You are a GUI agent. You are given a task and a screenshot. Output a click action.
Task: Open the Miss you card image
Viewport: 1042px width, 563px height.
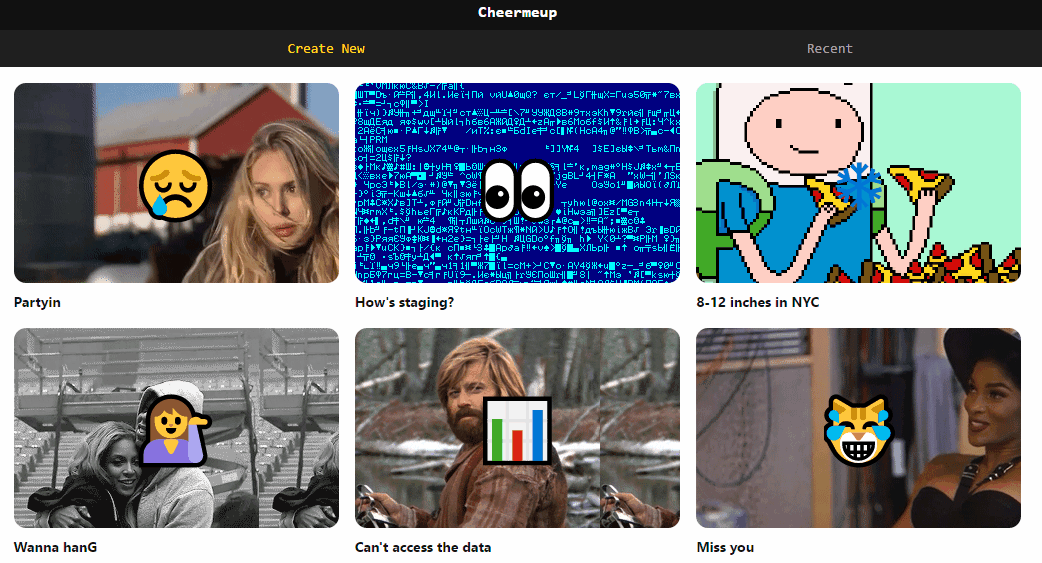pos(858,428)
